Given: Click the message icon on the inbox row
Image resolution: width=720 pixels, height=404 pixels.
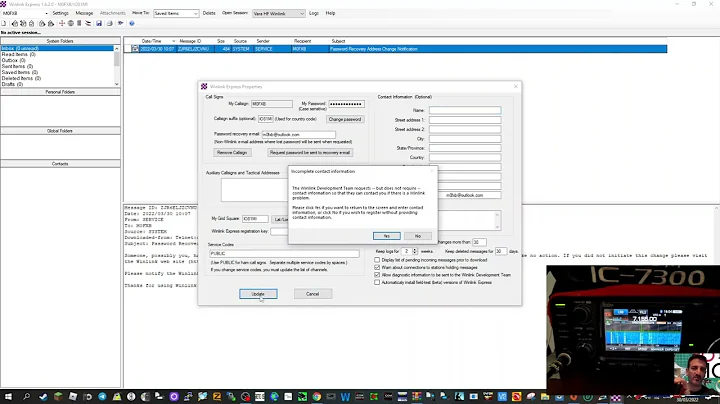Looking at the screenshot, I should point(135,49).
